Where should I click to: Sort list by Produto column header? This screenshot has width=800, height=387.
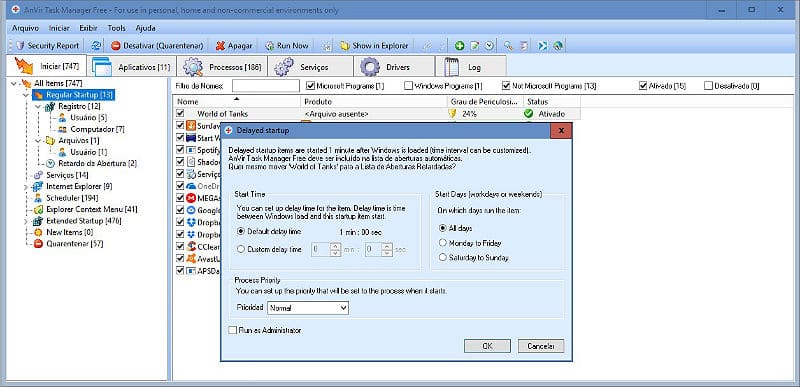pyautogui.click(x=374, y=102)
